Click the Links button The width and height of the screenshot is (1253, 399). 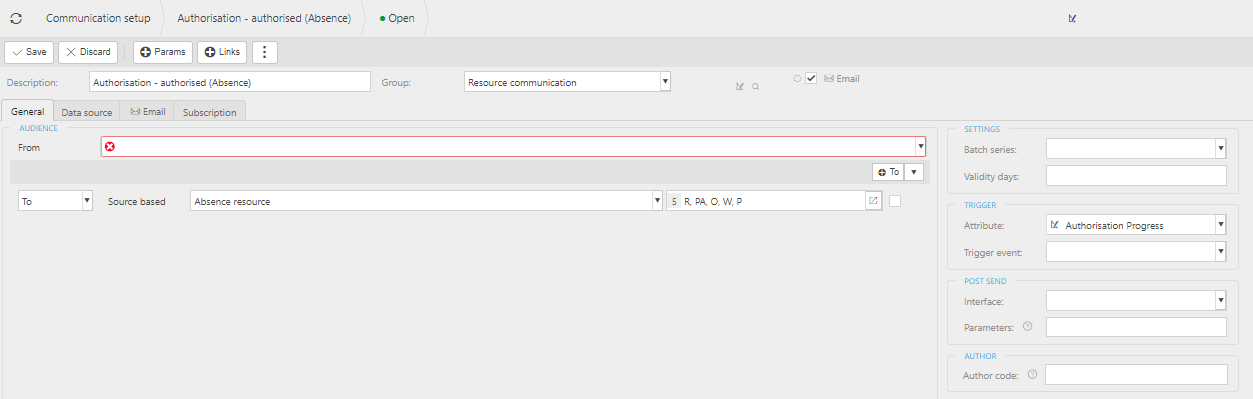point(221,52)
